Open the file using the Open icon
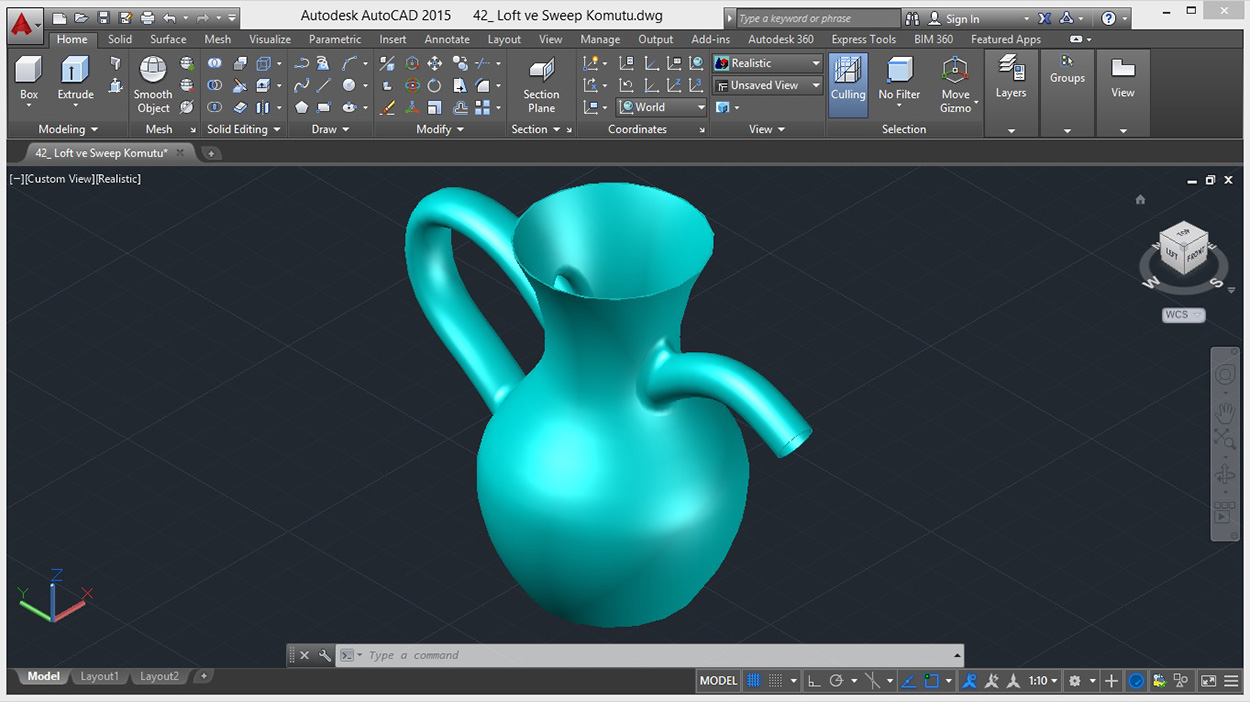 pos(81,18)
